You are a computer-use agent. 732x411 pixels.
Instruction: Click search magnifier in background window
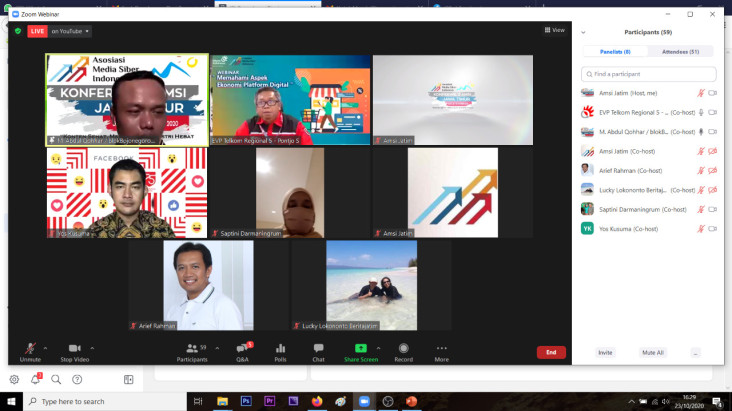point(56,379)
